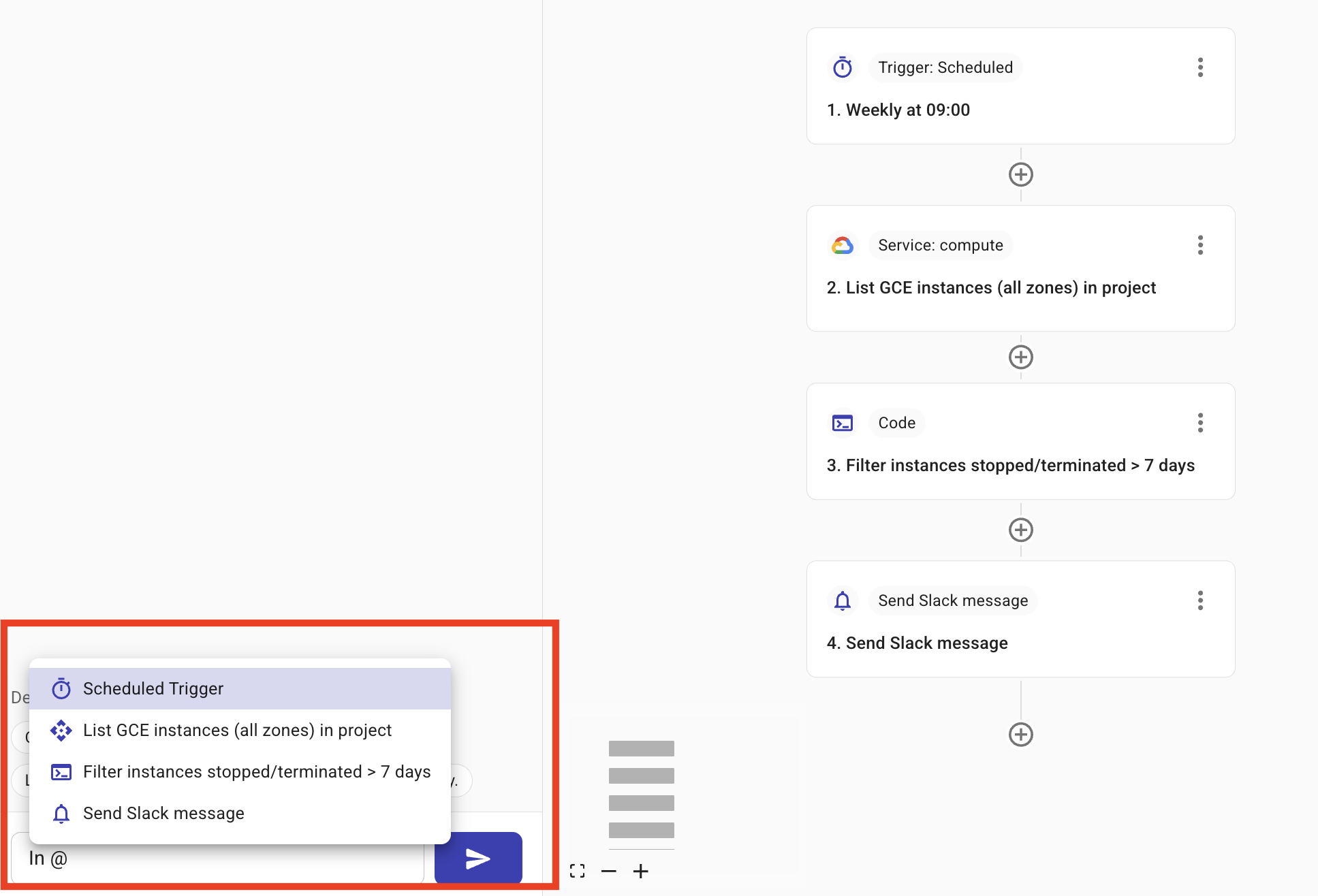Open the three-dot menu on the List GCE instances card
The width and height of the screenshot is (1318, 896).
coord(1200,245)
